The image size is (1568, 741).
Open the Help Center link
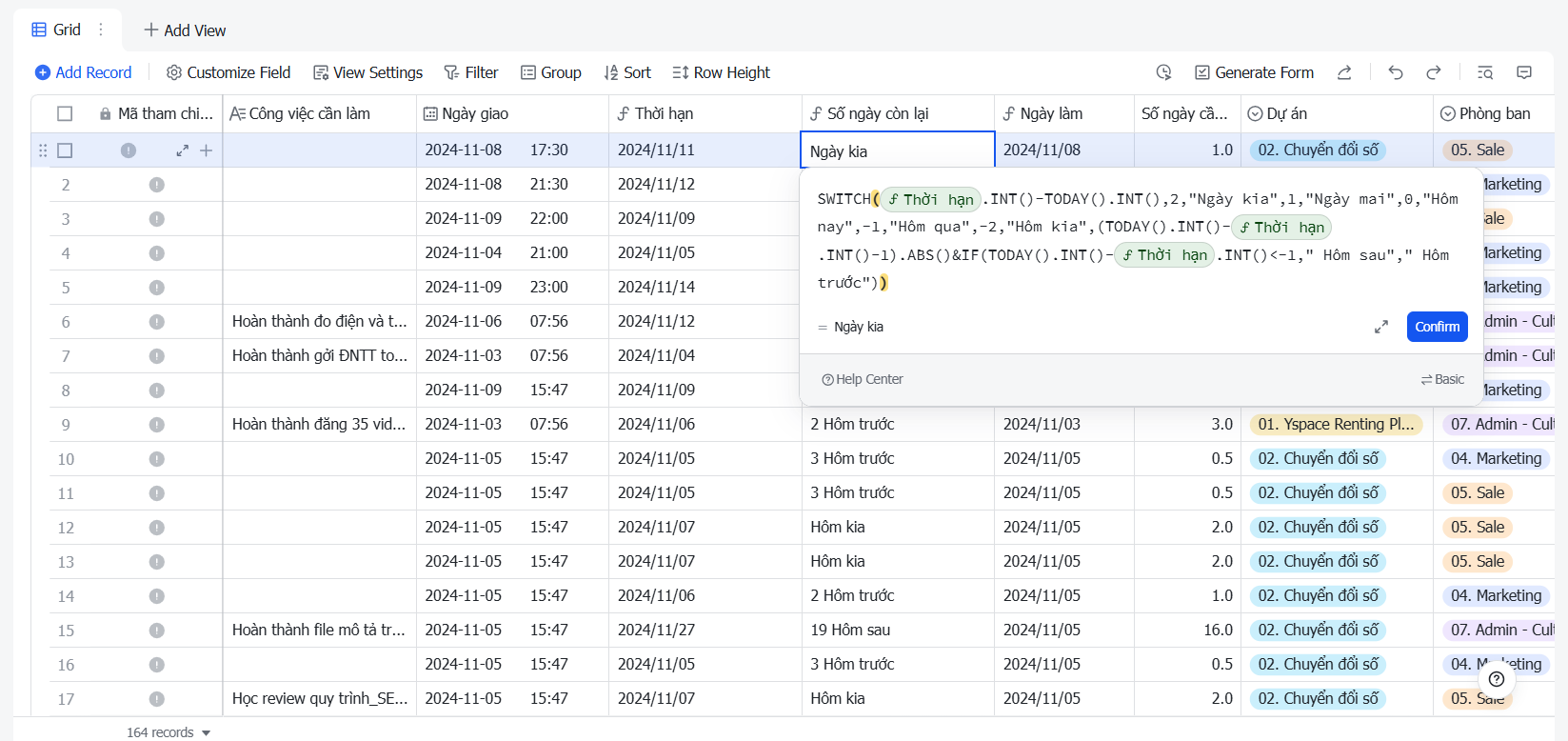click(x=863, y=379)
